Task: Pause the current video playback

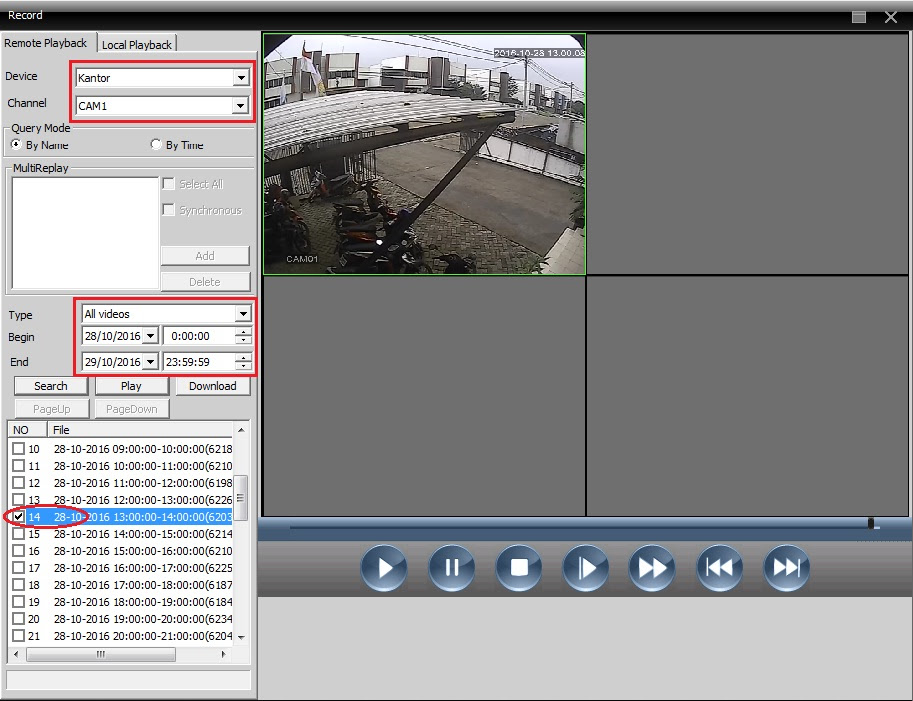Action: click(451, 567)
